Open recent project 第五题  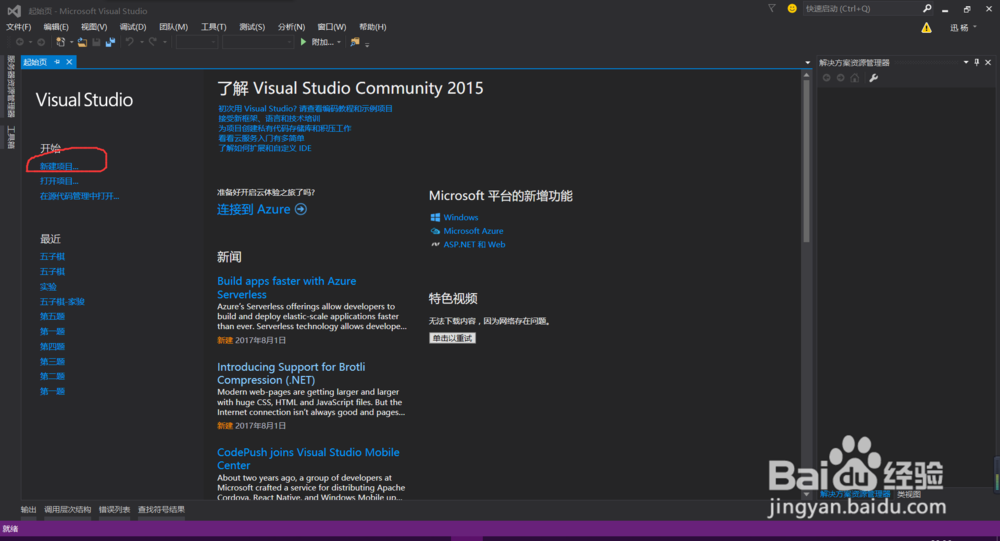(x=52, y=316)
